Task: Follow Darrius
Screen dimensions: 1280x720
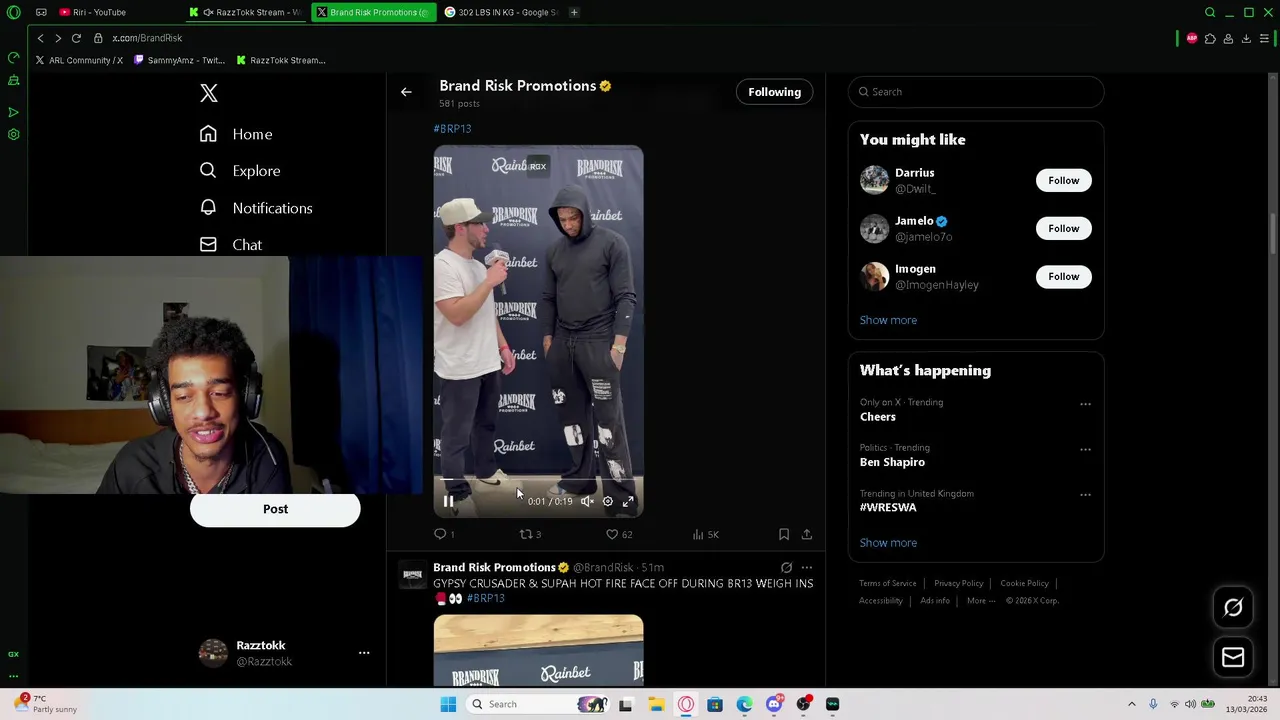Action: pos(1064,180)
